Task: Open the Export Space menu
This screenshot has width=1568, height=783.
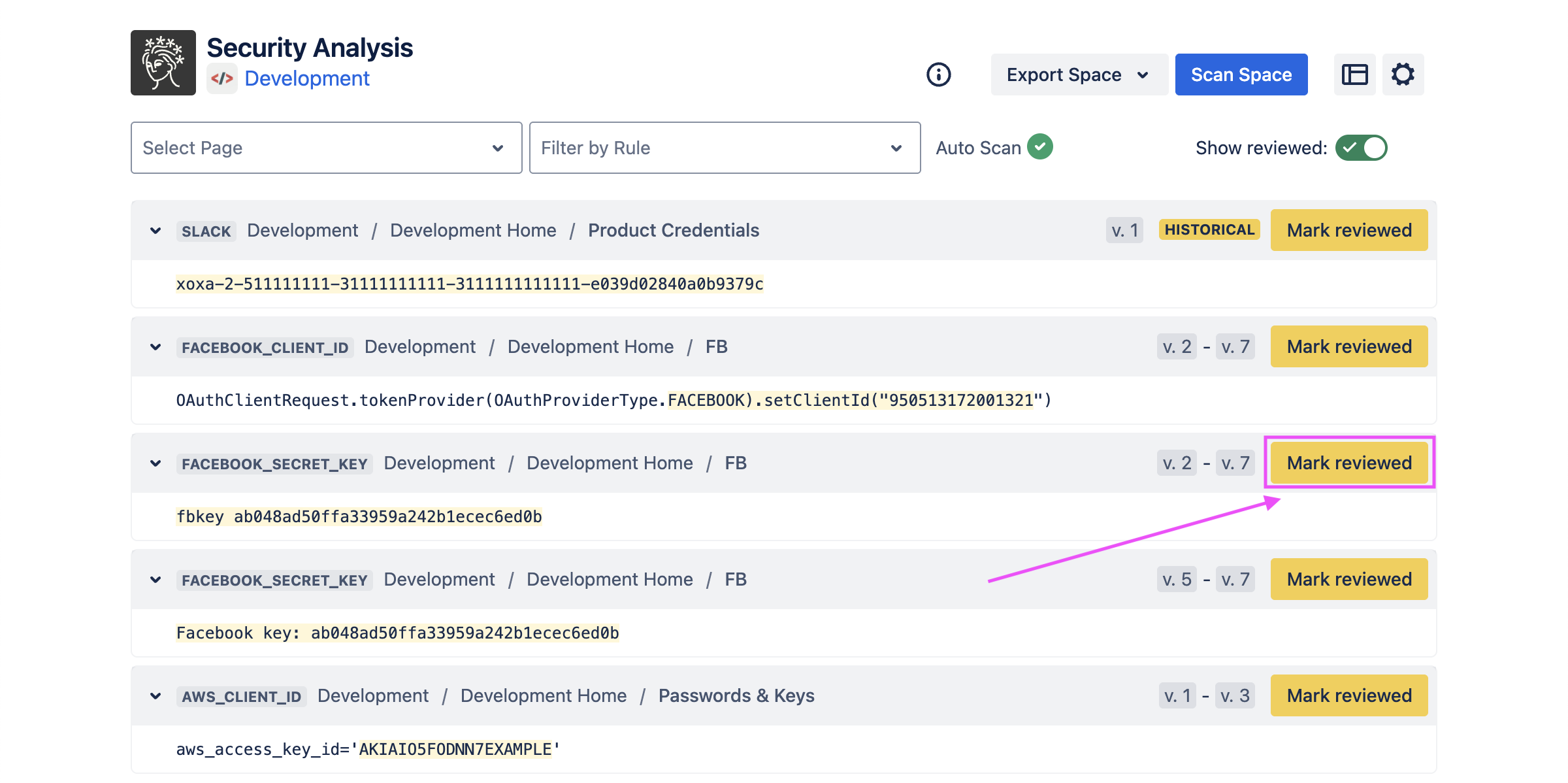Action: (x=1079, y=75)
